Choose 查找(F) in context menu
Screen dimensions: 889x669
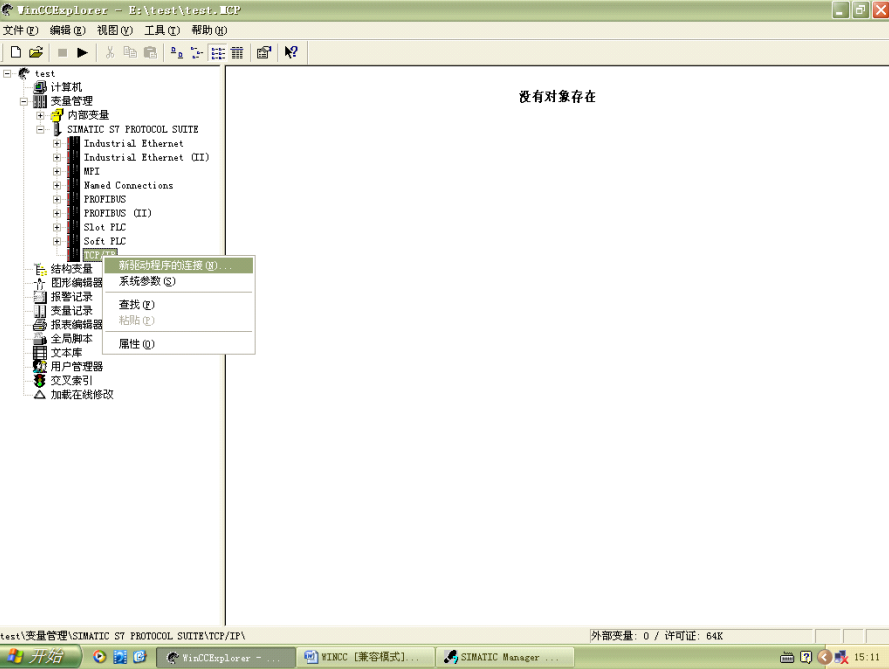(179, 304)
